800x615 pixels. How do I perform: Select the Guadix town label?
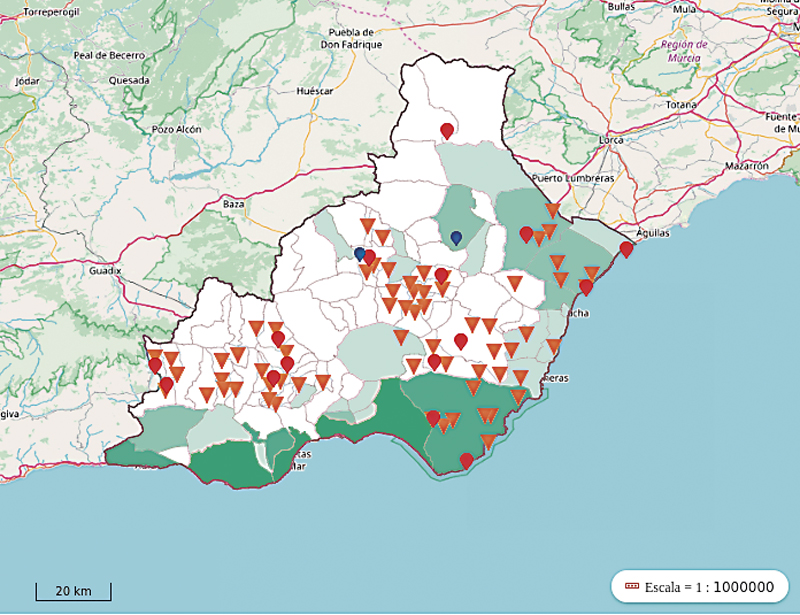(104, 270)
